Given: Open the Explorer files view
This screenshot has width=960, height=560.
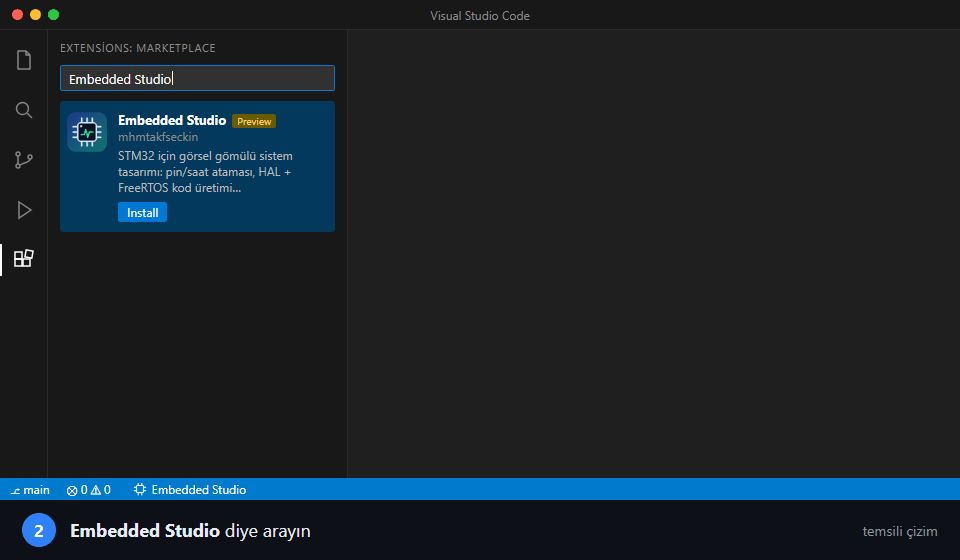Looking at the screenshot, I should pyautogui.click(x=24, y=60).
